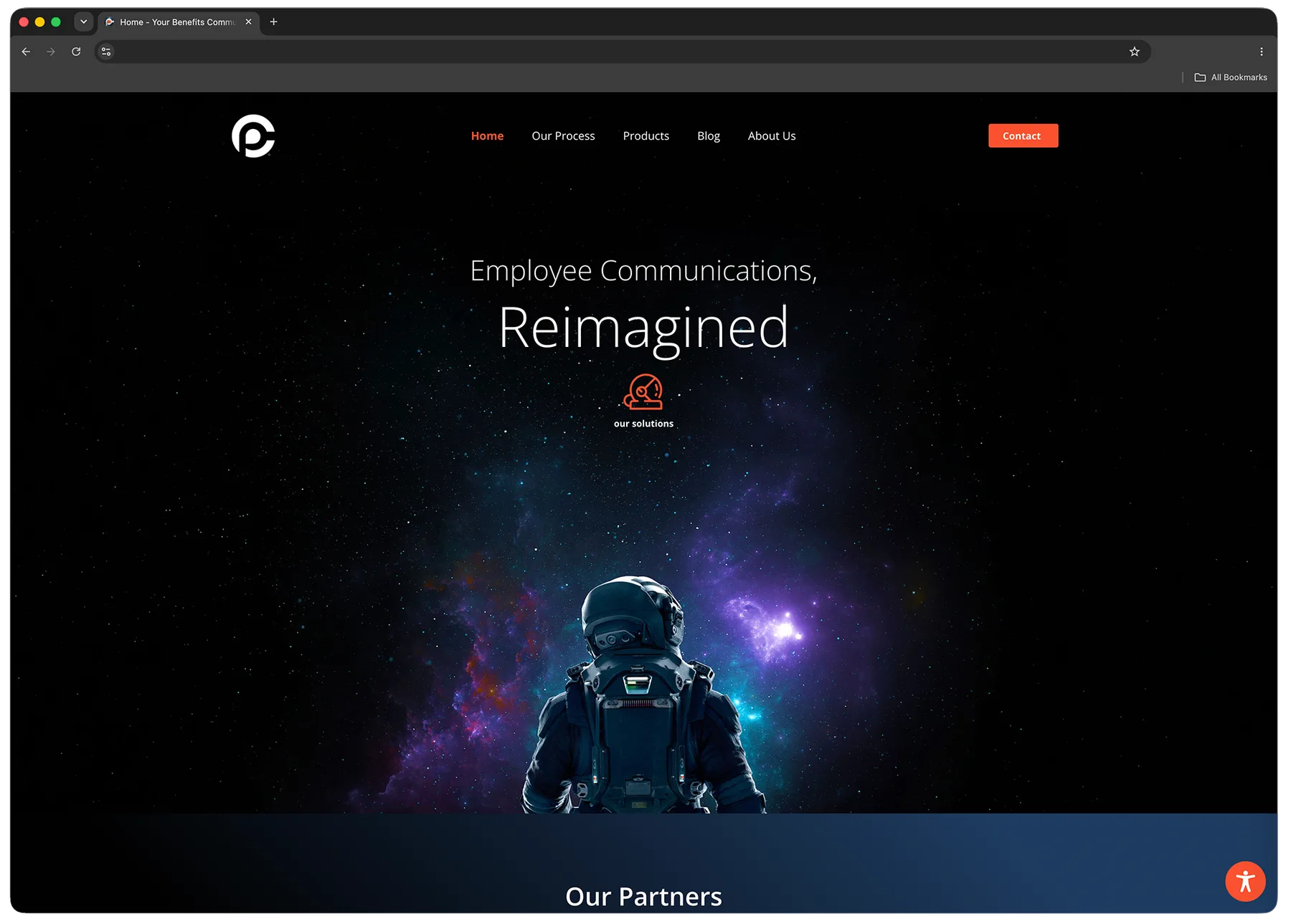
Task: Go back to the previous page
Action: coord(26,52)
